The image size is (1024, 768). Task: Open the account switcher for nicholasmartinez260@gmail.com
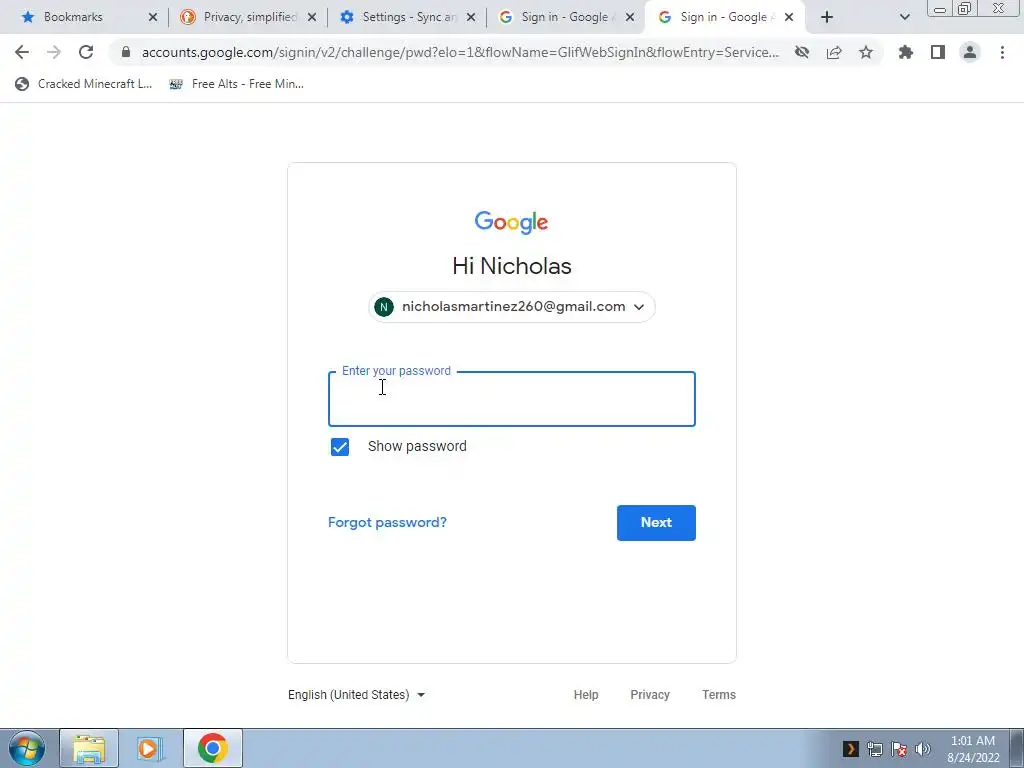(512, 307)
